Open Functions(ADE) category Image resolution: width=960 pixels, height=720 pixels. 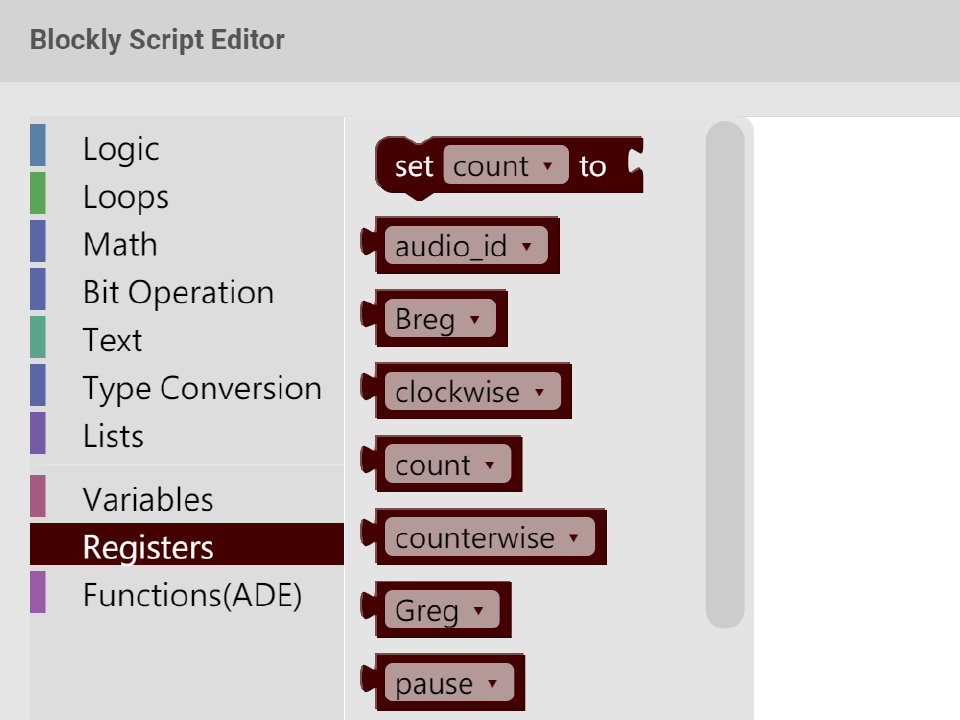pos(192,596)
